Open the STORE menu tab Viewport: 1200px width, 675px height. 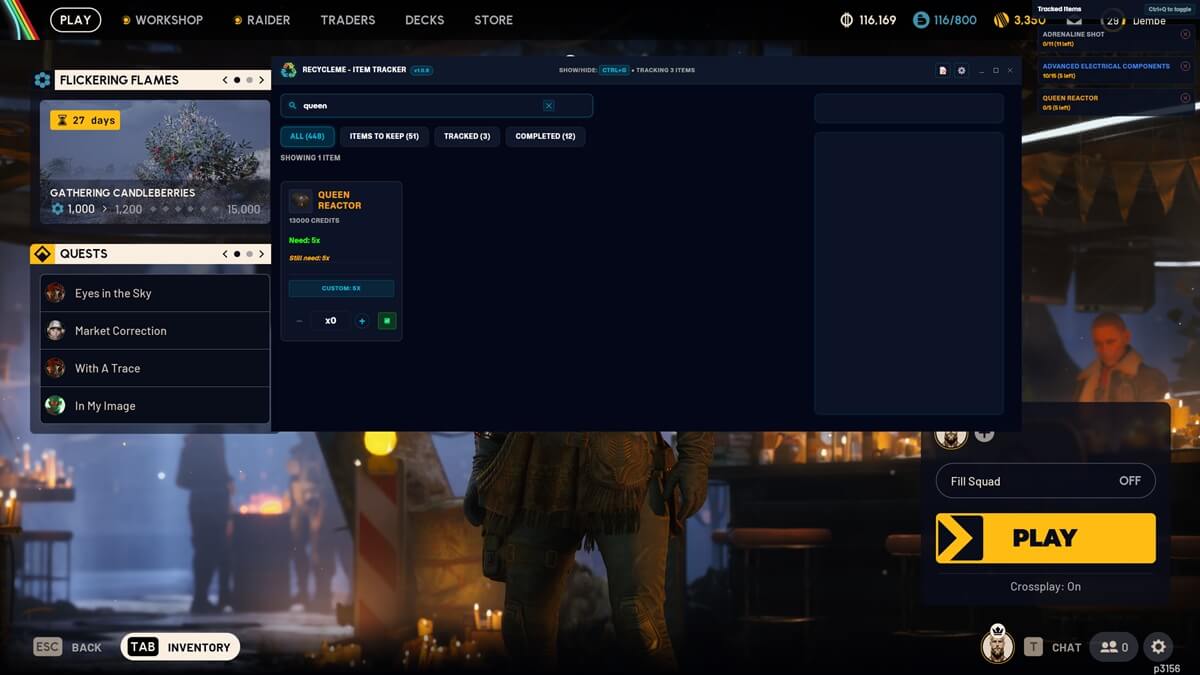click(493, 20)
